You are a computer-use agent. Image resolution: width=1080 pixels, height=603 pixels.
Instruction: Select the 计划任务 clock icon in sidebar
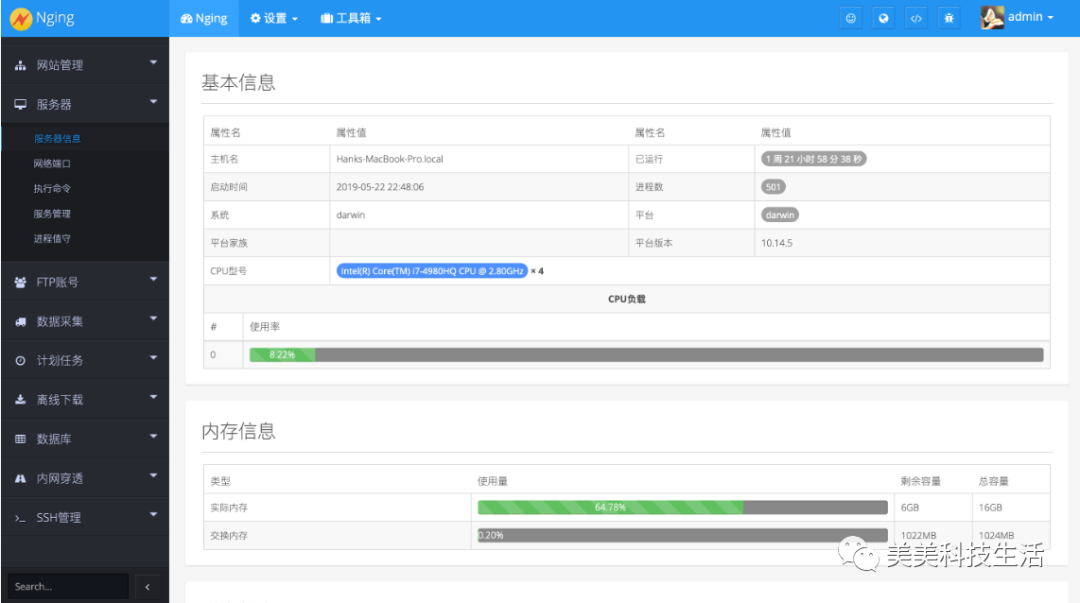point(22,358)
